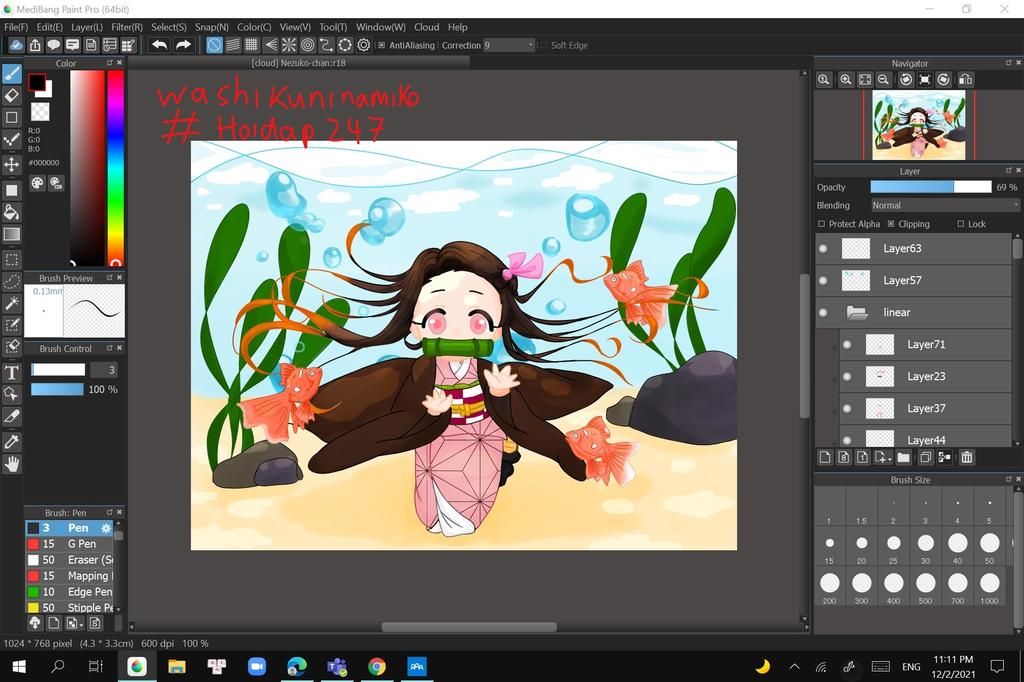Open the File menu
The height and width of the screenshot is (682, 1024).
point(16,27)
